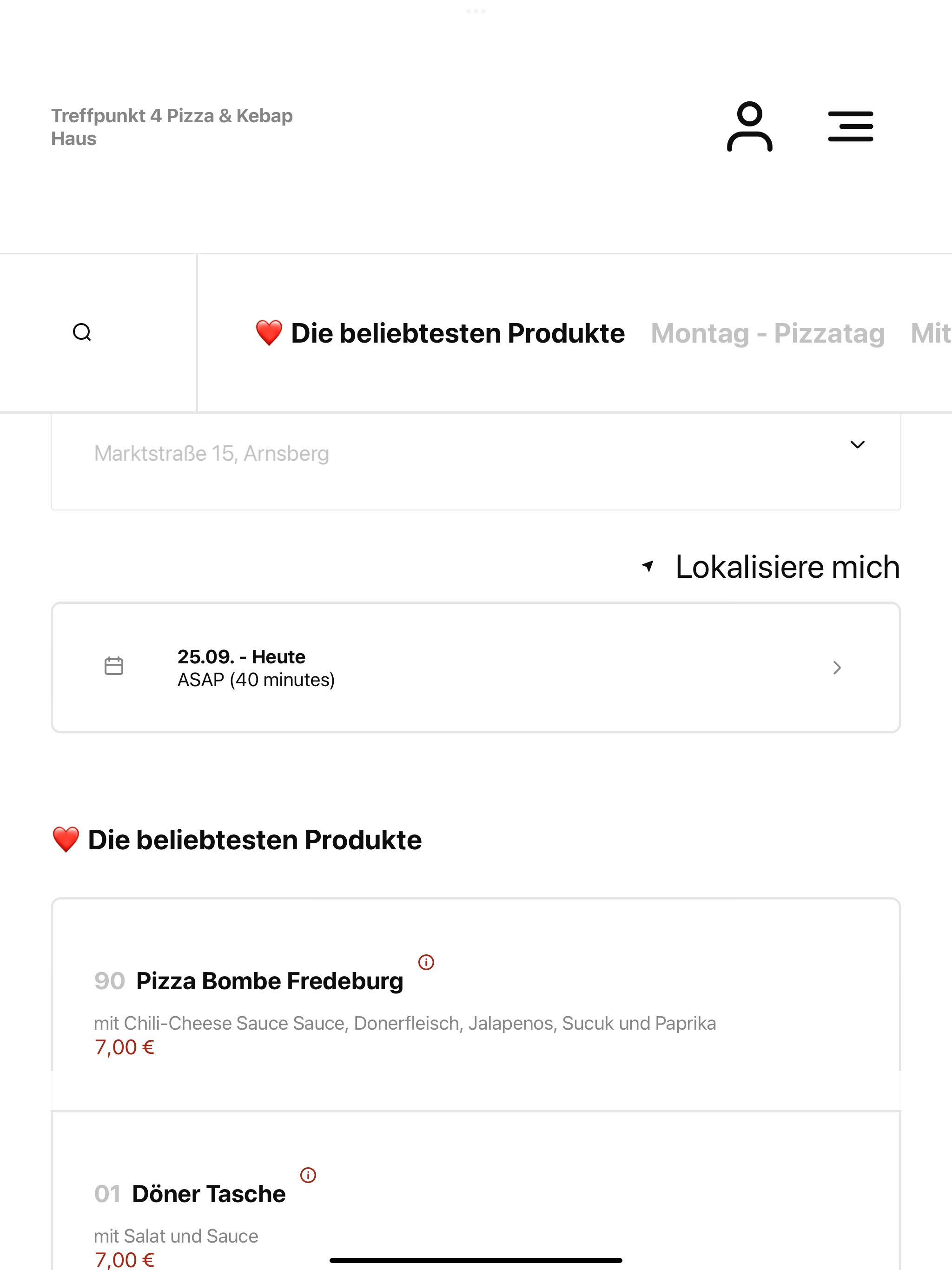Image resolution: width=952 pixels, height=1270 pixels.
Task: Click the info icon beside Döner Tasche
Action: pyautogui.click(x=308, y=1175)
